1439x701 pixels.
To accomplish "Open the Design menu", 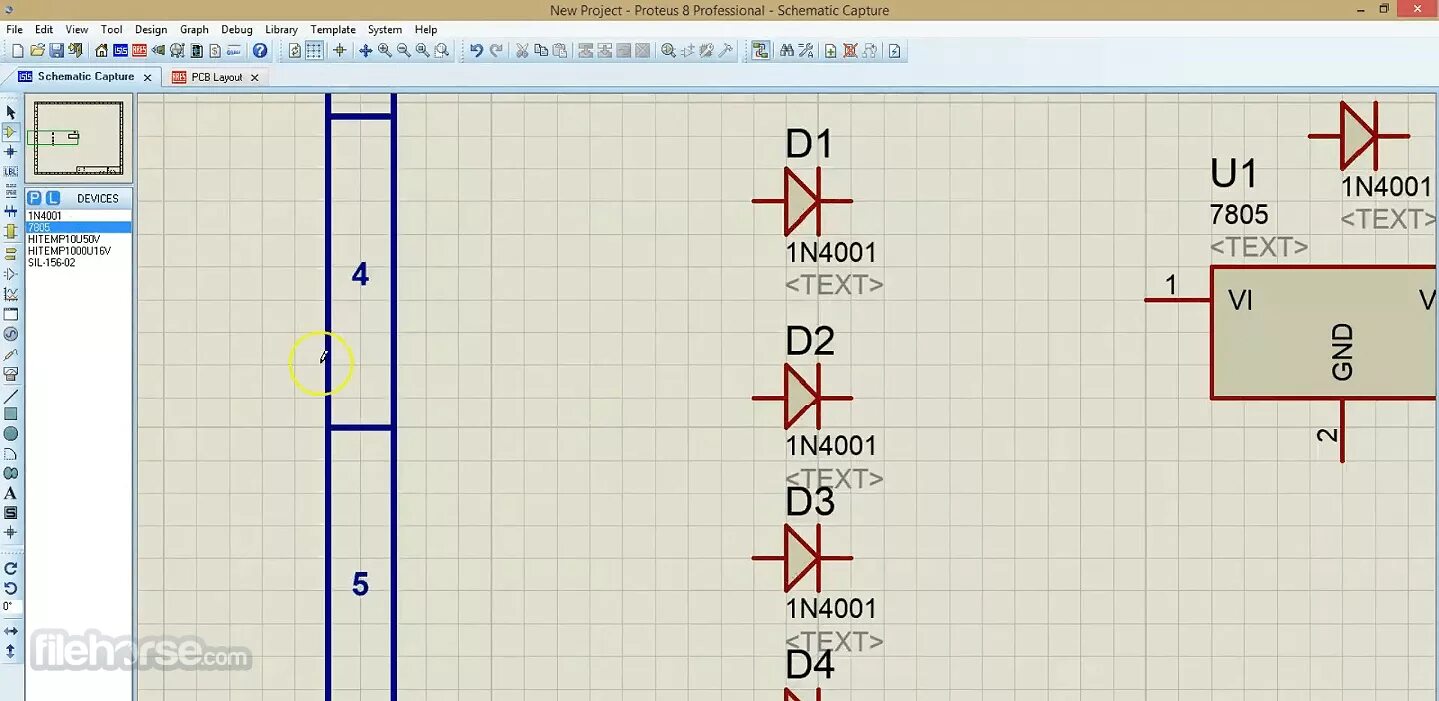I will (x=151, y=30).
